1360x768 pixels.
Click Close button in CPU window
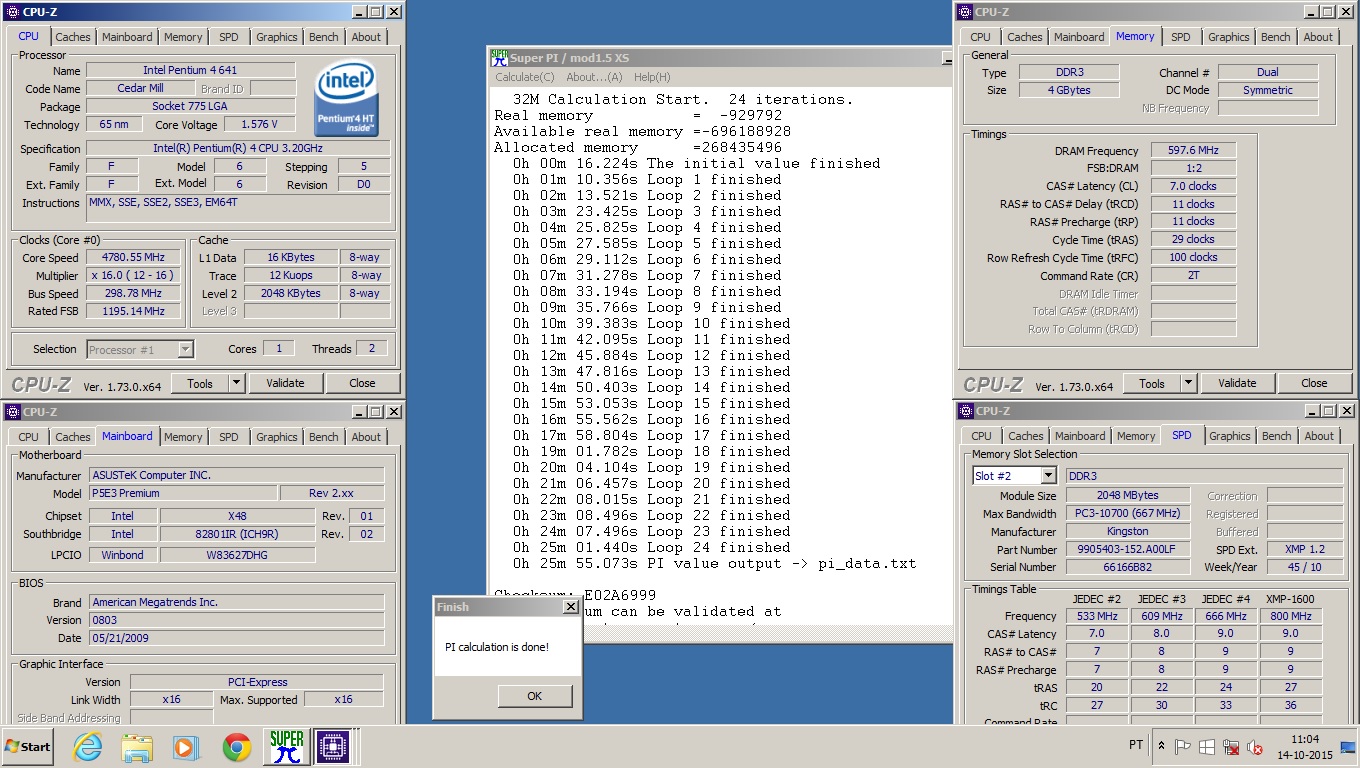pos(362,383)
